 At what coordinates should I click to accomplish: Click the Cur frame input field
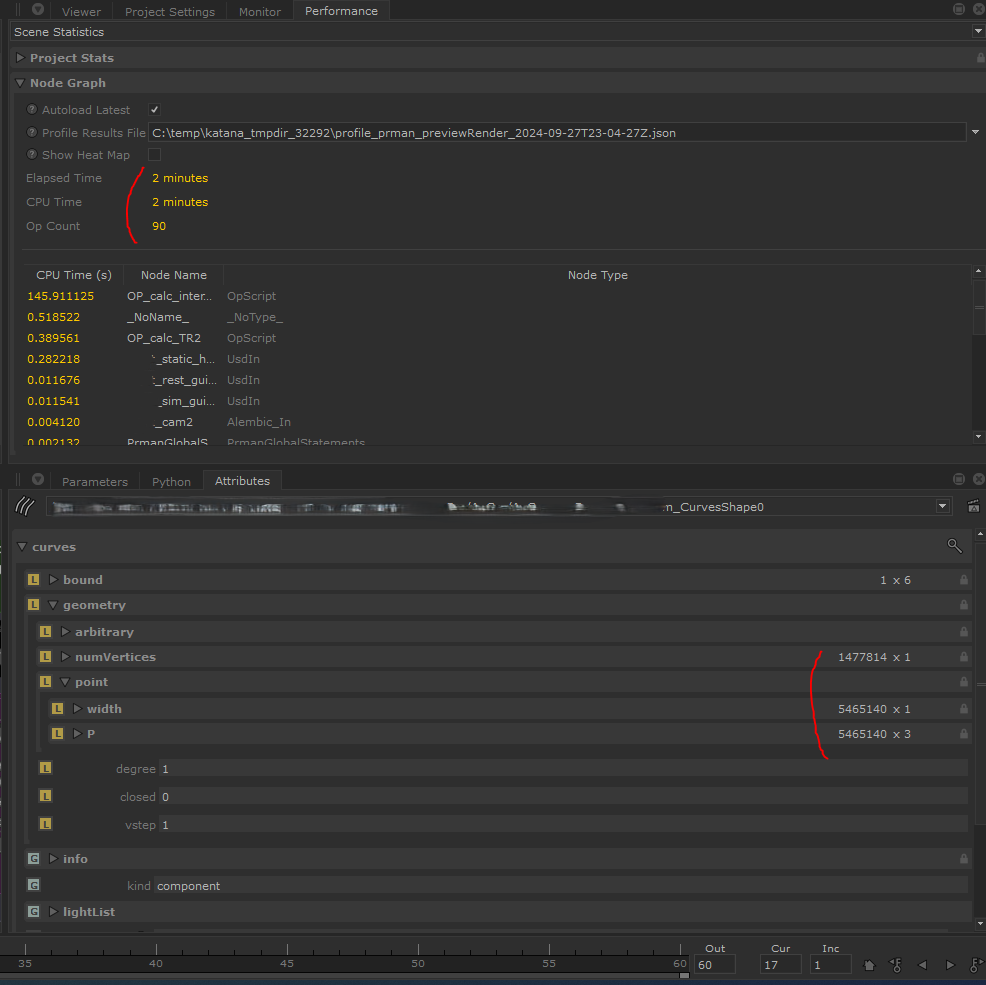[x=778, y=965]
